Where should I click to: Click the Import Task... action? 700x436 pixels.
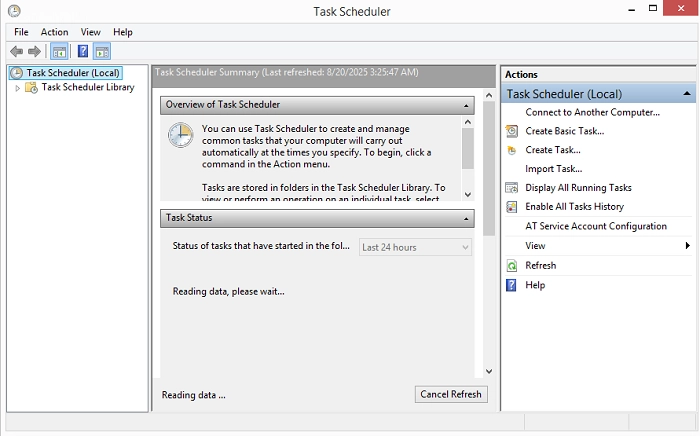[x=554, y=169]
